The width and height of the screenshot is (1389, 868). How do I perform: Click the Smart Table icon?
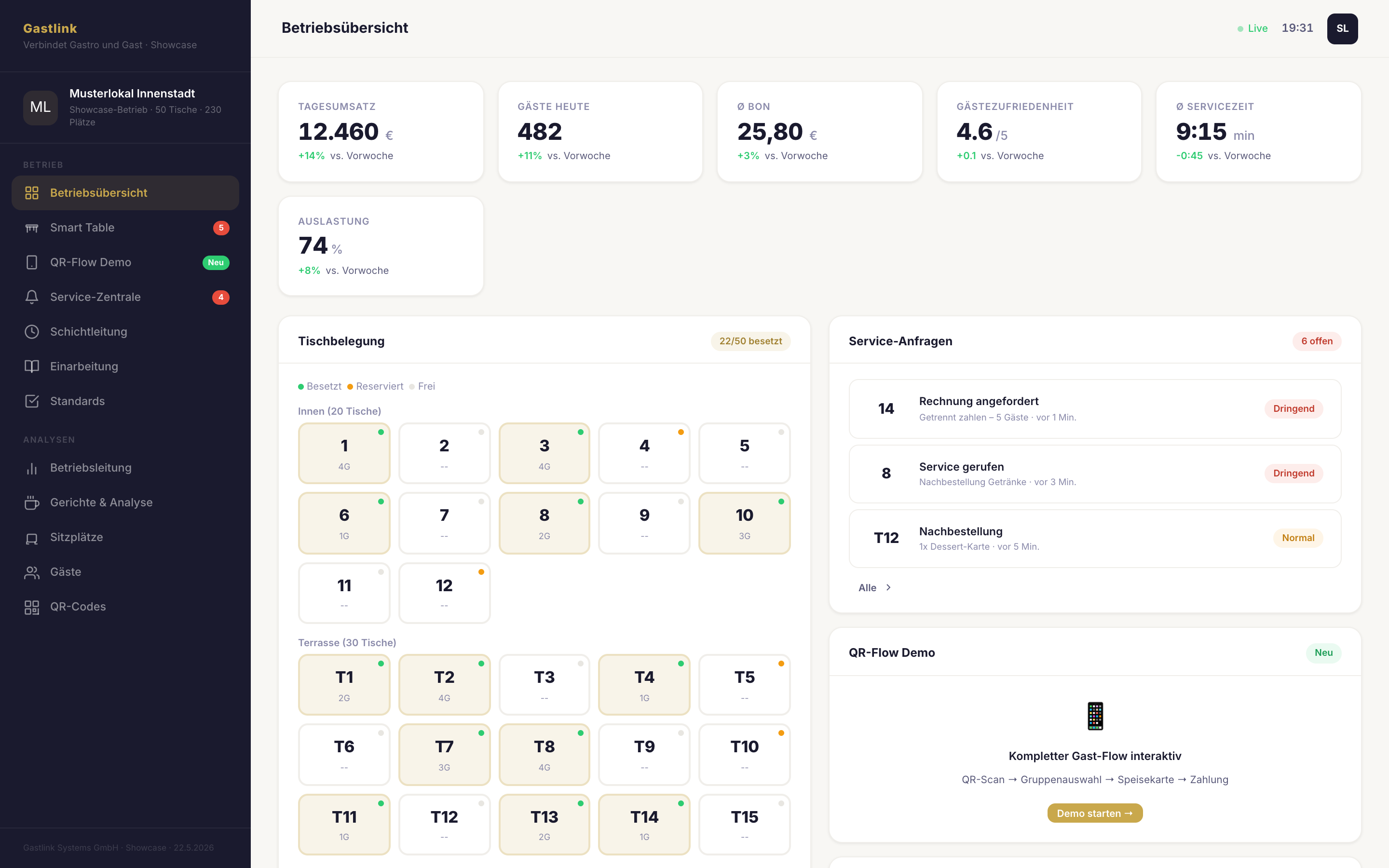[x=31, y=228]
